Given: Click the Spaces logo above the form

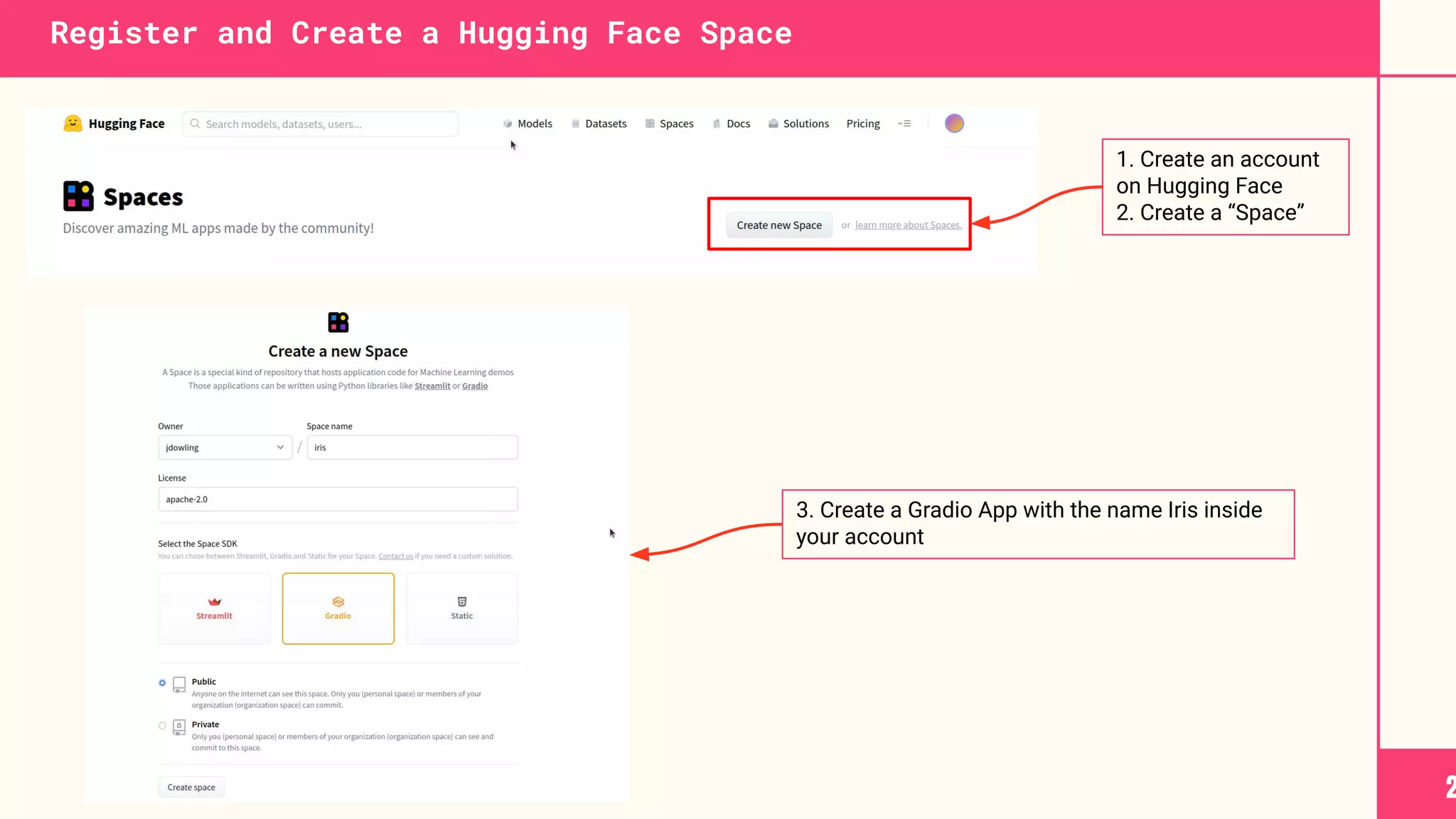Looking at the screenshot, I should 338,322.
